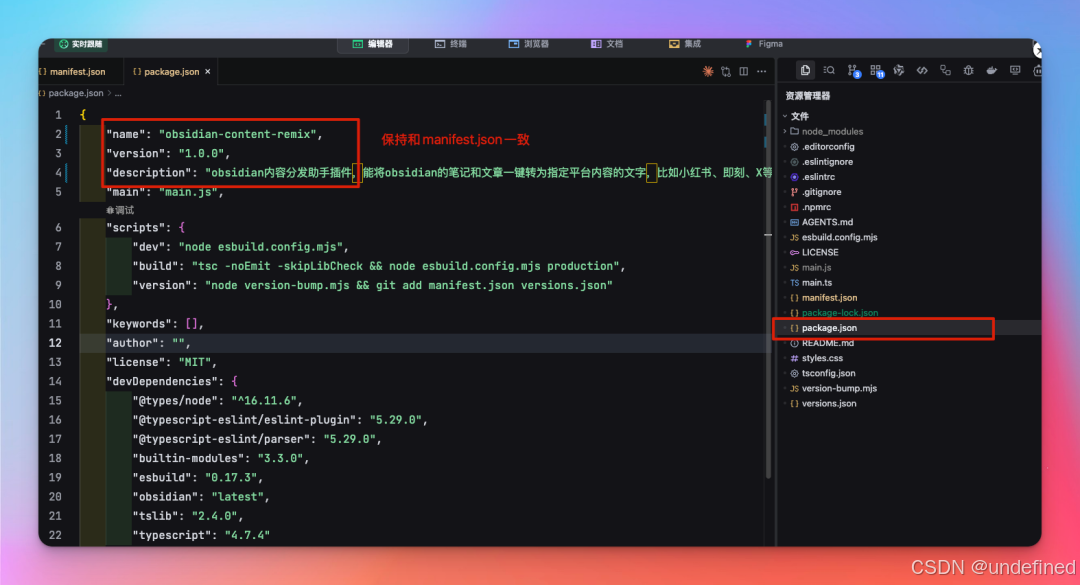
Task: Click the breadcrumb ellipsis after package.json
Action: point(118,93)
